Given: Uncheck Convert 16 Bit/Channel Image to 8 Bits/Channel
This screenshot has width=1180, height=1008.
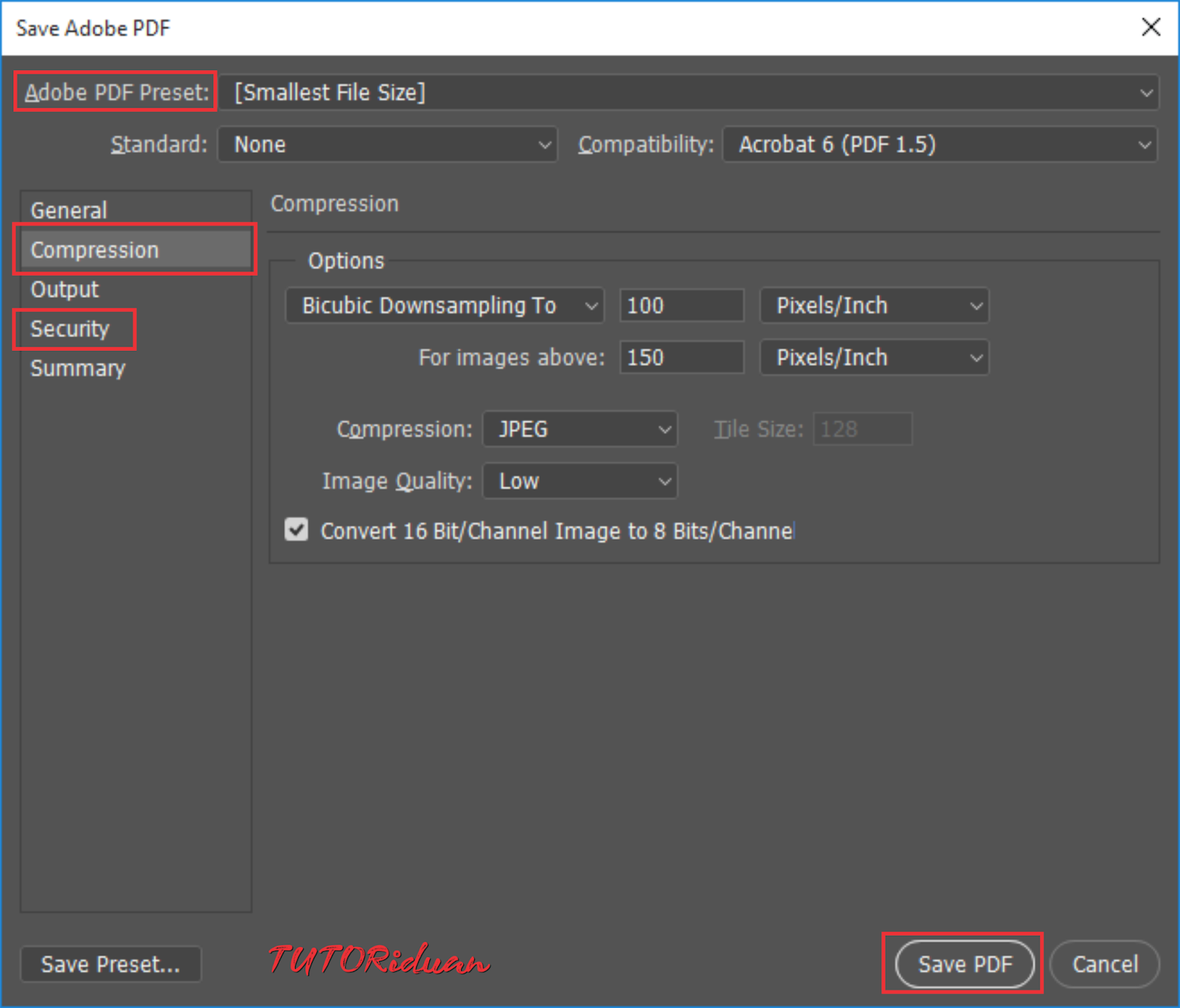Looking at the screenshot, I should [296, 530].
